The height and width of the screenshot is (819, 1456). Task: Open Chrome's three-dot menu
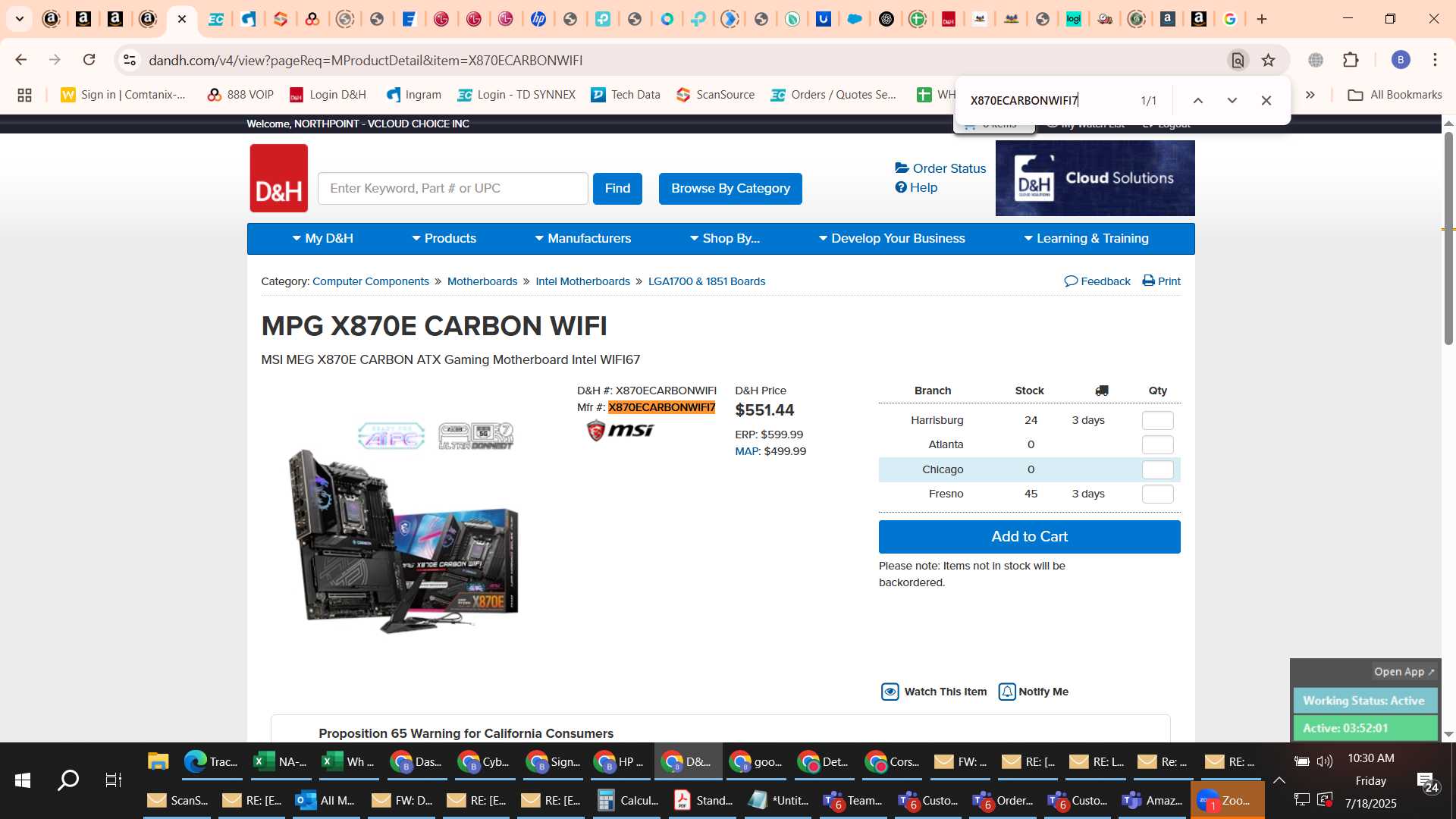click(x=1435, y=60)
